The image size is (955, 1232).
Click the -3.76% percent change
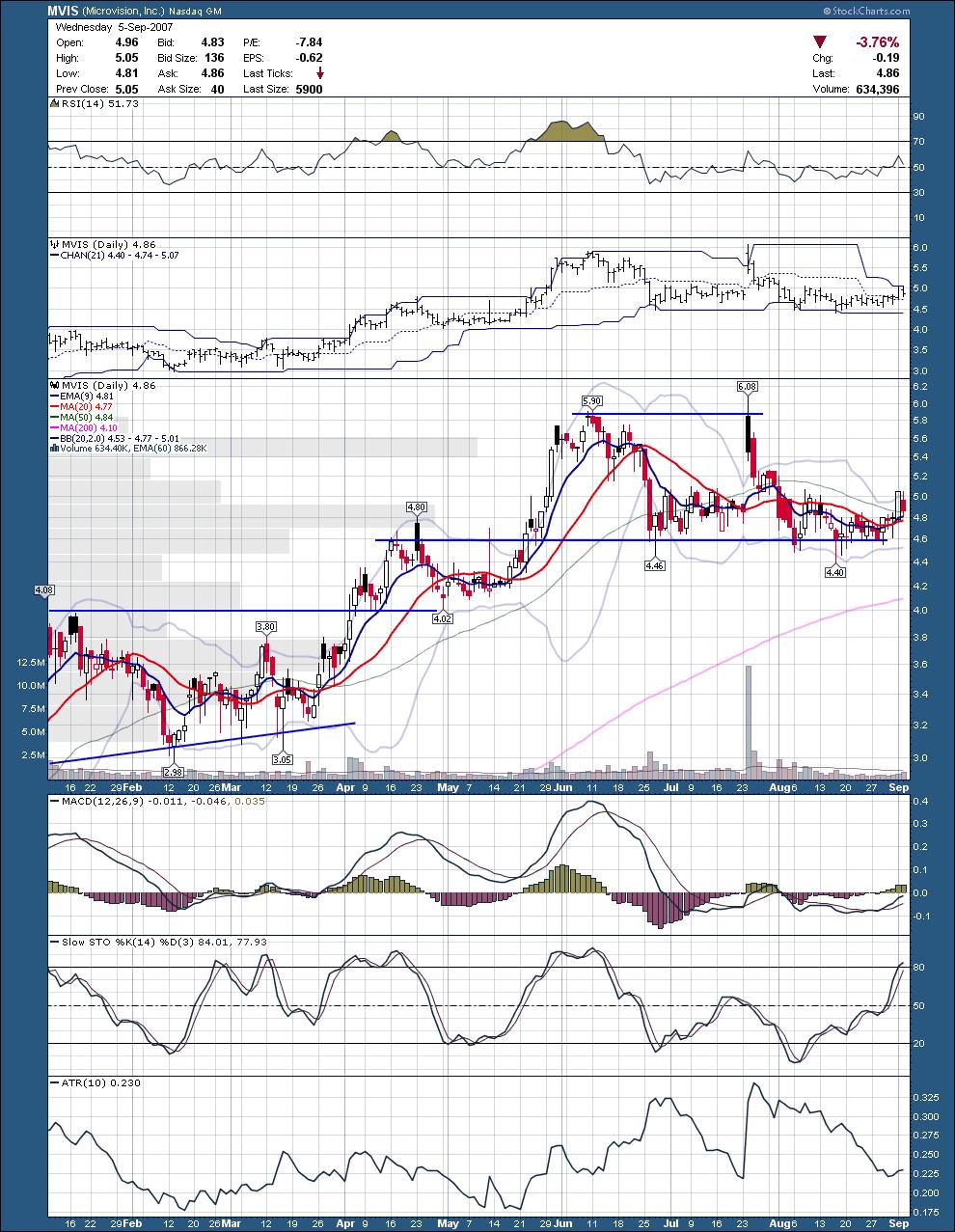[x=877, y=42]
